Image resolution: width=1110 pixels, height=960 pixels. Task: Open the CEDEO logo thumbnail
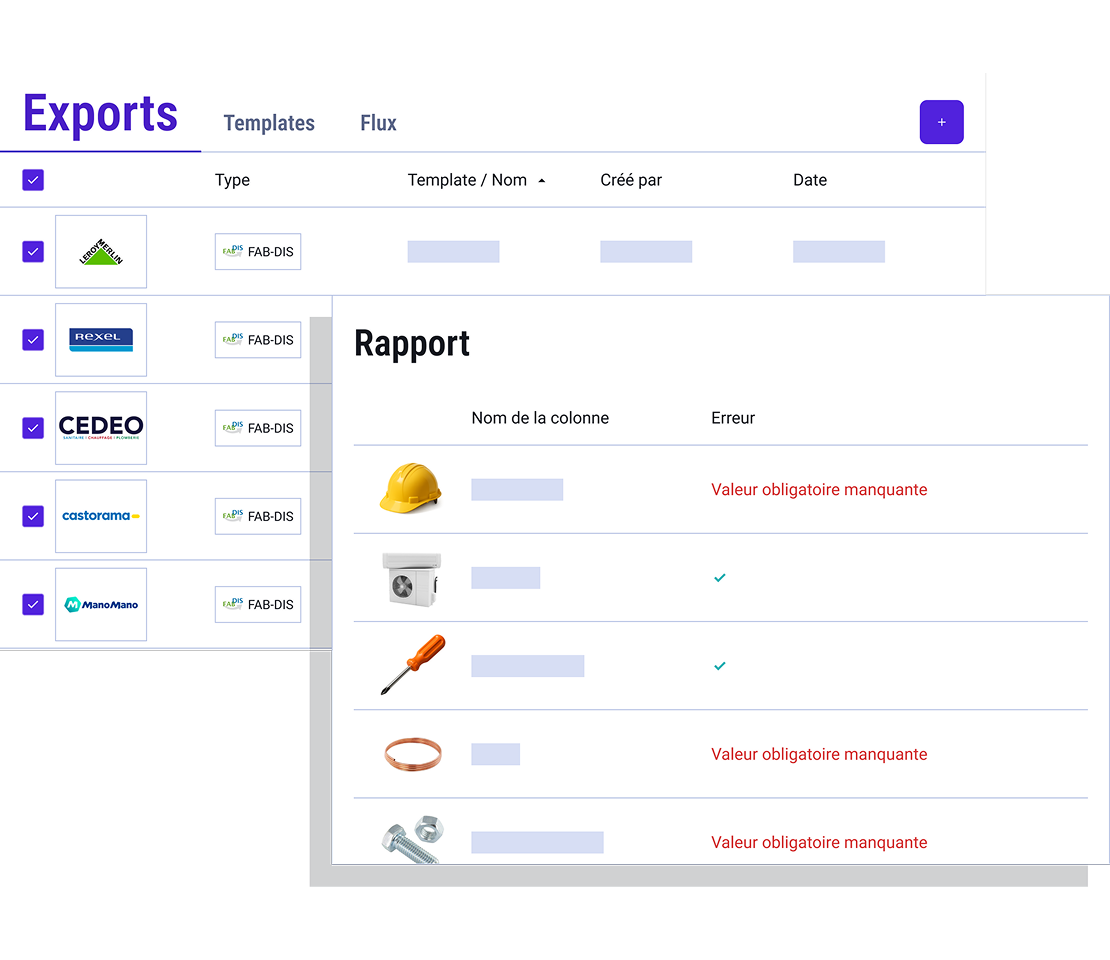[x=101, y=428]
